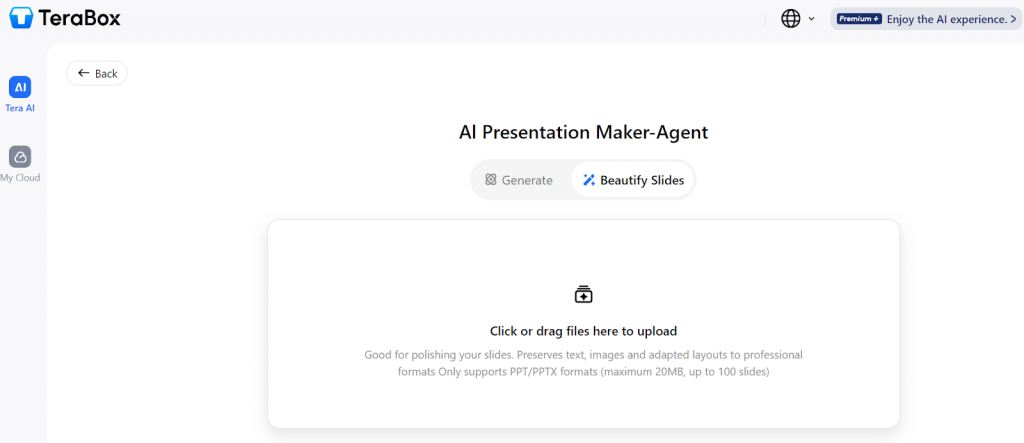Click the upload file plus icon
Viewport: 1024px width, 443px height.
pos(583,294)
